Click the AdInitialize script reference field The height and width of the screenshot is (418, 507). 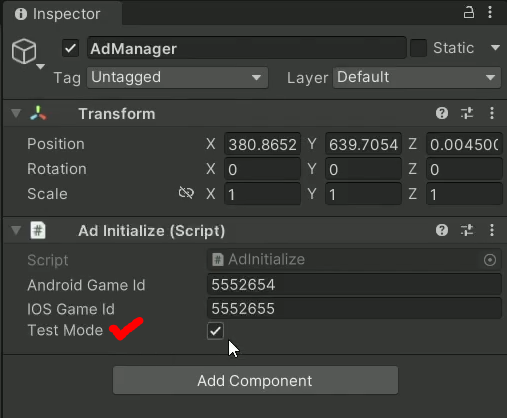354,260
